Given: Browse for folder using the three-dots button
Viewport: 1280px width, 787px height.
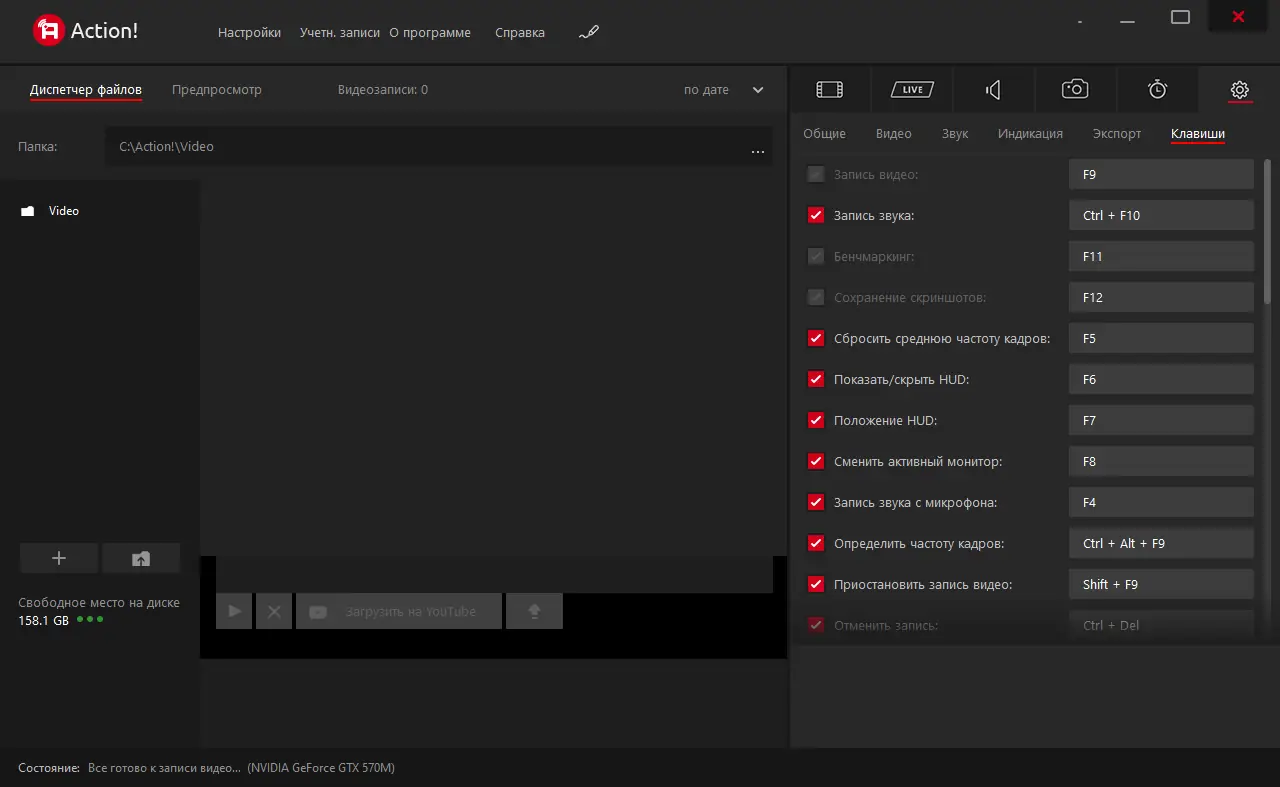Looking at the screenshot, I should pyautogui.click(x=757, y=151).
